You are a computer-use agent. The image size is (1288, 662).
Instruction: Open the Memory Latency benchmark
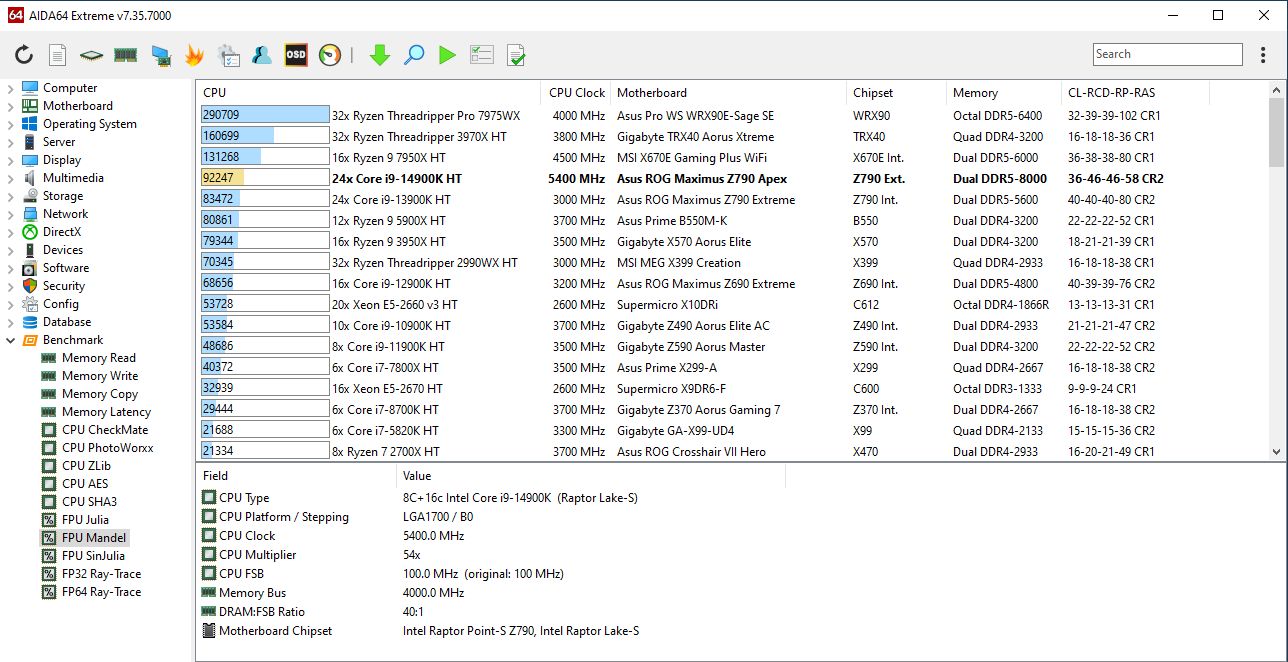pyautogui.click(x=106, y=412)
